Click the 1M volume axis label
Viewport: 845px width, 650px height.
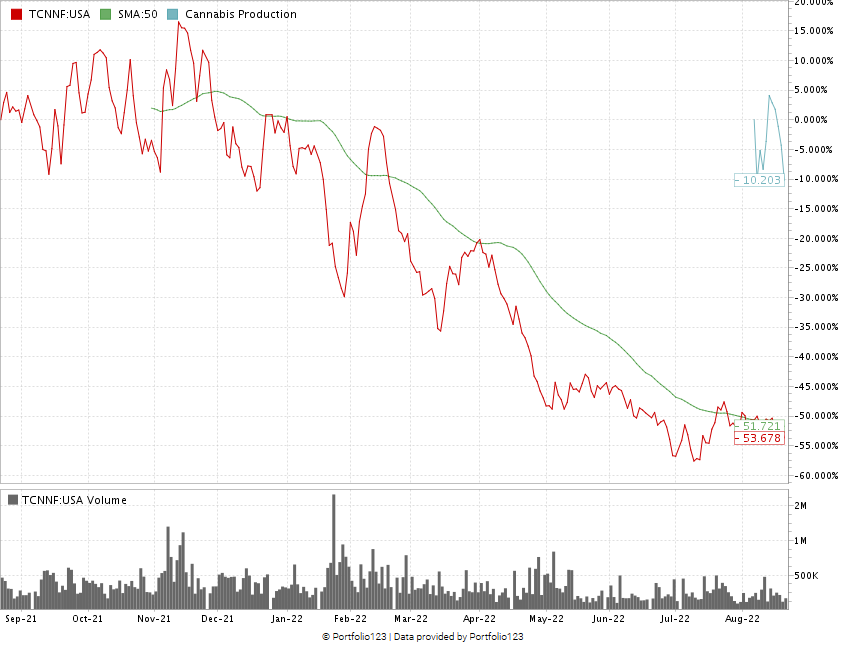pyautogui.click(x=800, y=541)
